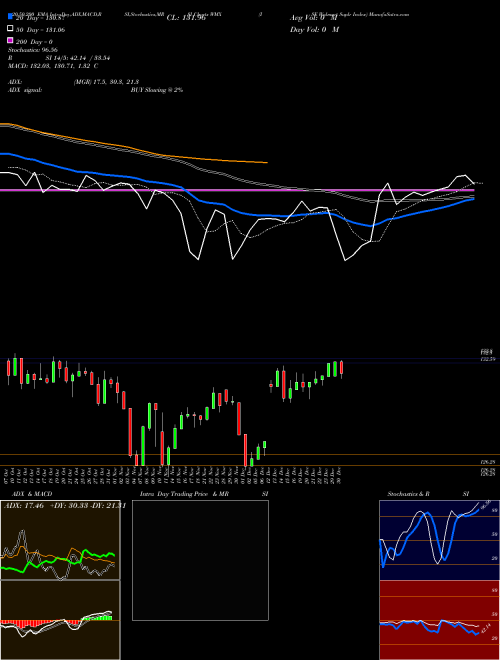
Task: Click the 'CL: 131.96' closing price label
Action: click(x=186, y=18)
